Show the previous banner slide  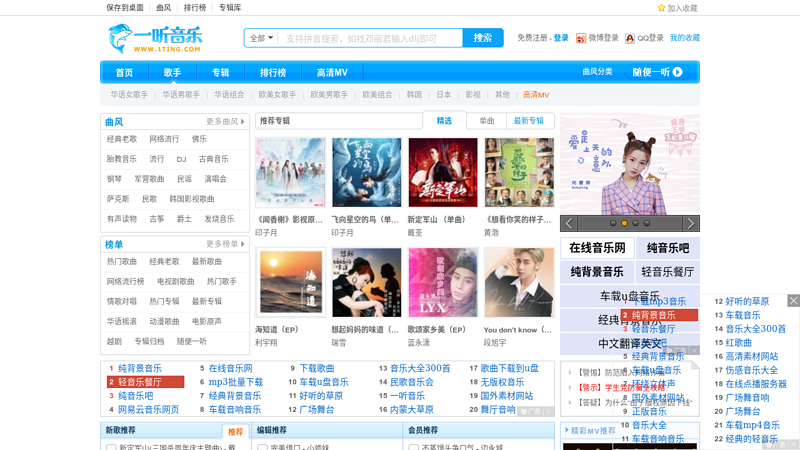569,223
